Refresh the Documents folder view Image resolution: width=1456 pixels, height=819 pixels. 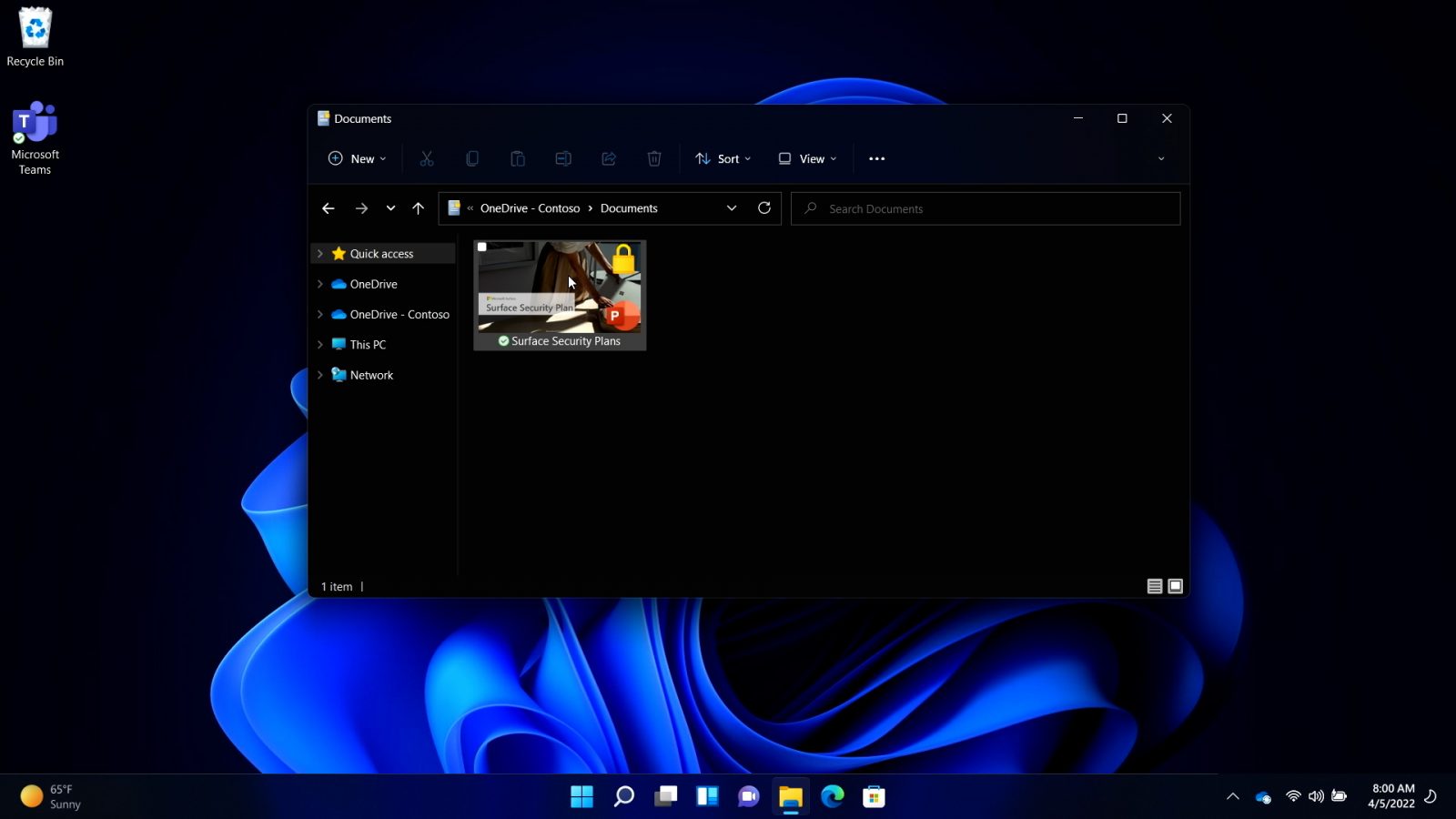tap(764, 208)
